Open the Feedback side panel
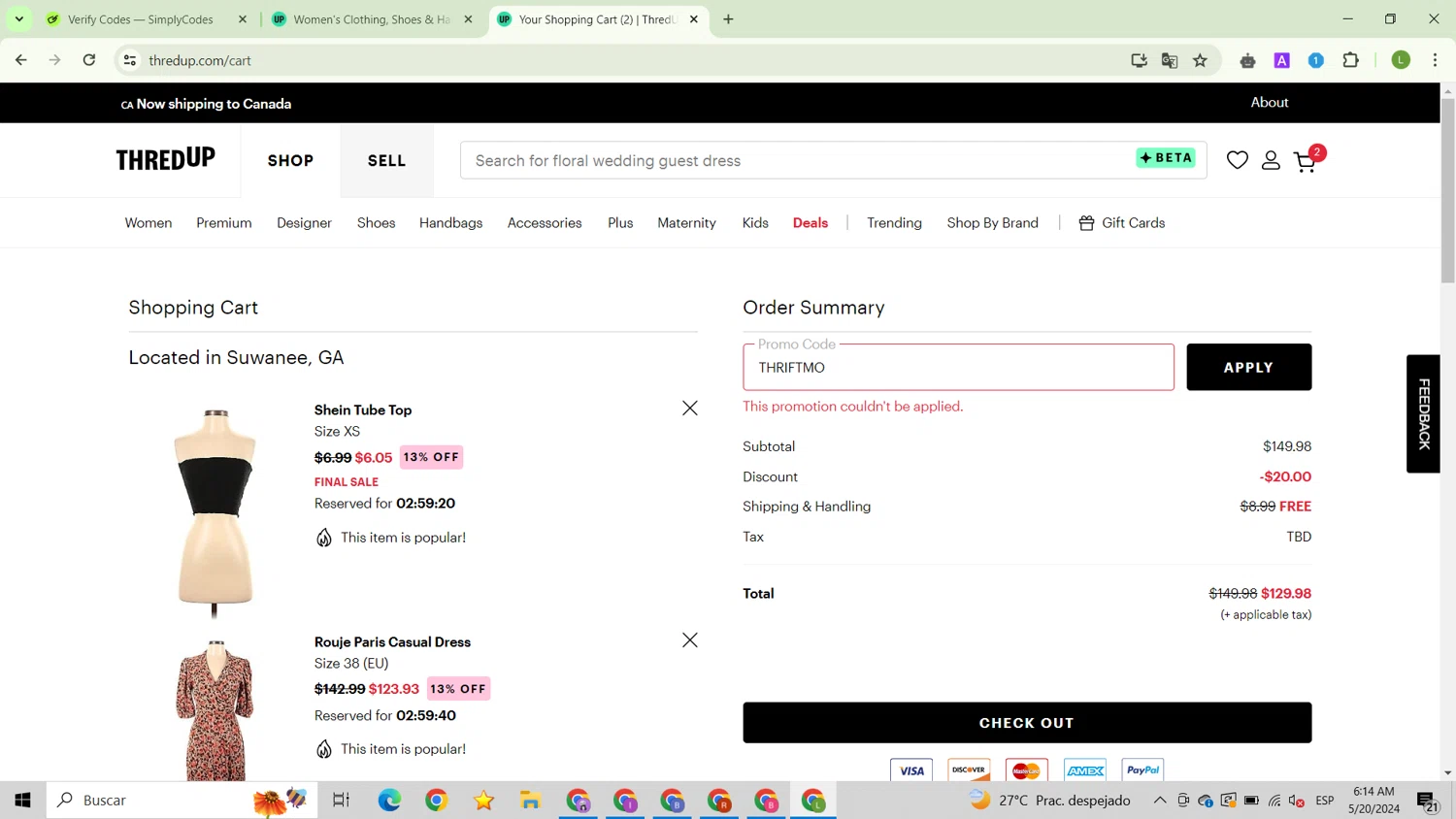 click(1423, 413)
